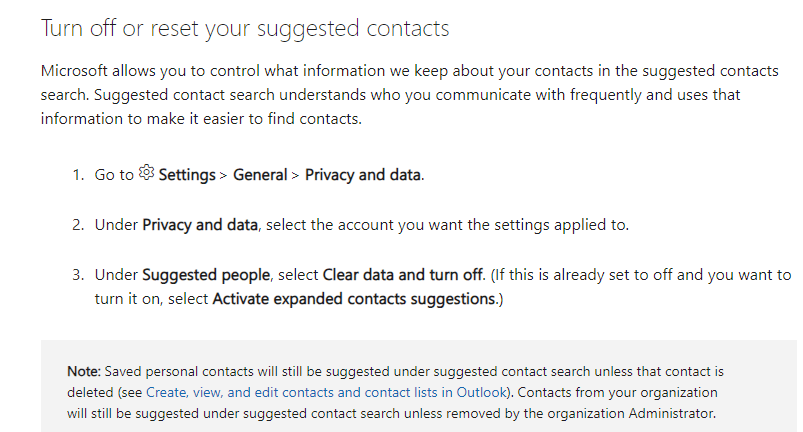This screenshot has height=432, width=803.
Task: Click the bold 'Note:' label
Action: point(84,371)
